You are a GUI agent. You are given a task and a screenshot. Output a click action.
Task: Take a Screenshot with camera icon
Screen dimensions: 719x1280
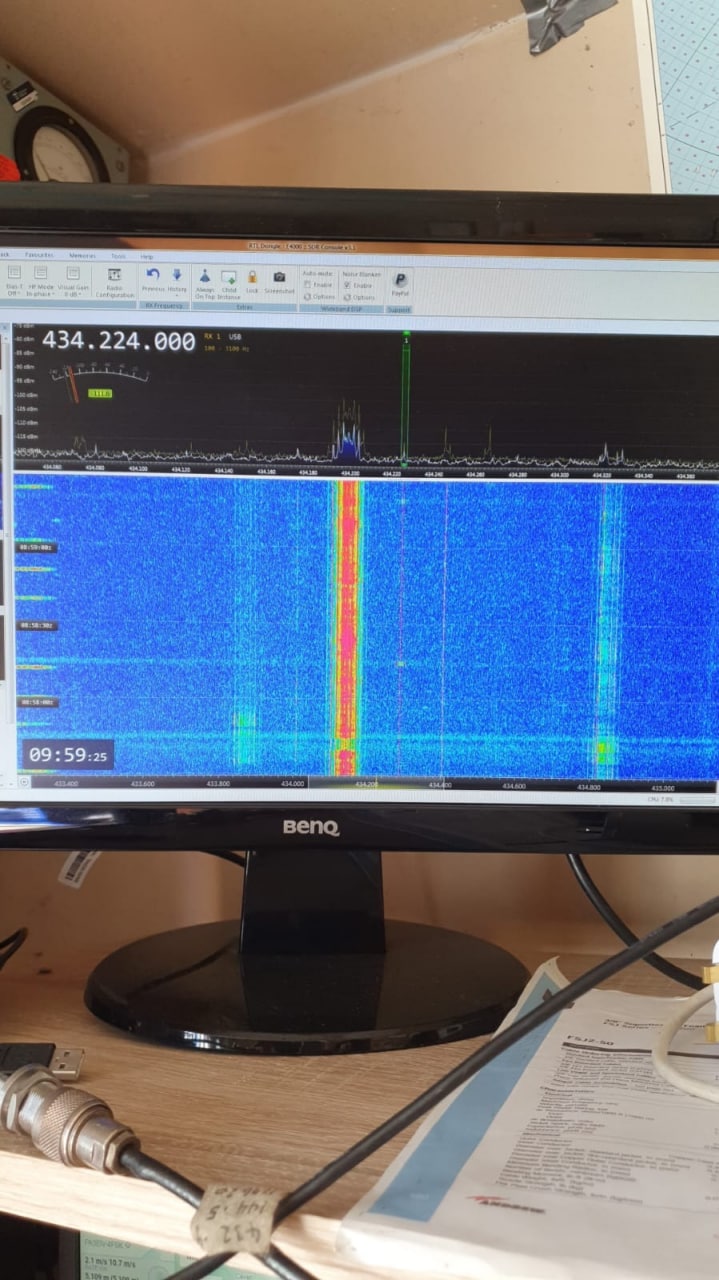coord(279,277)
